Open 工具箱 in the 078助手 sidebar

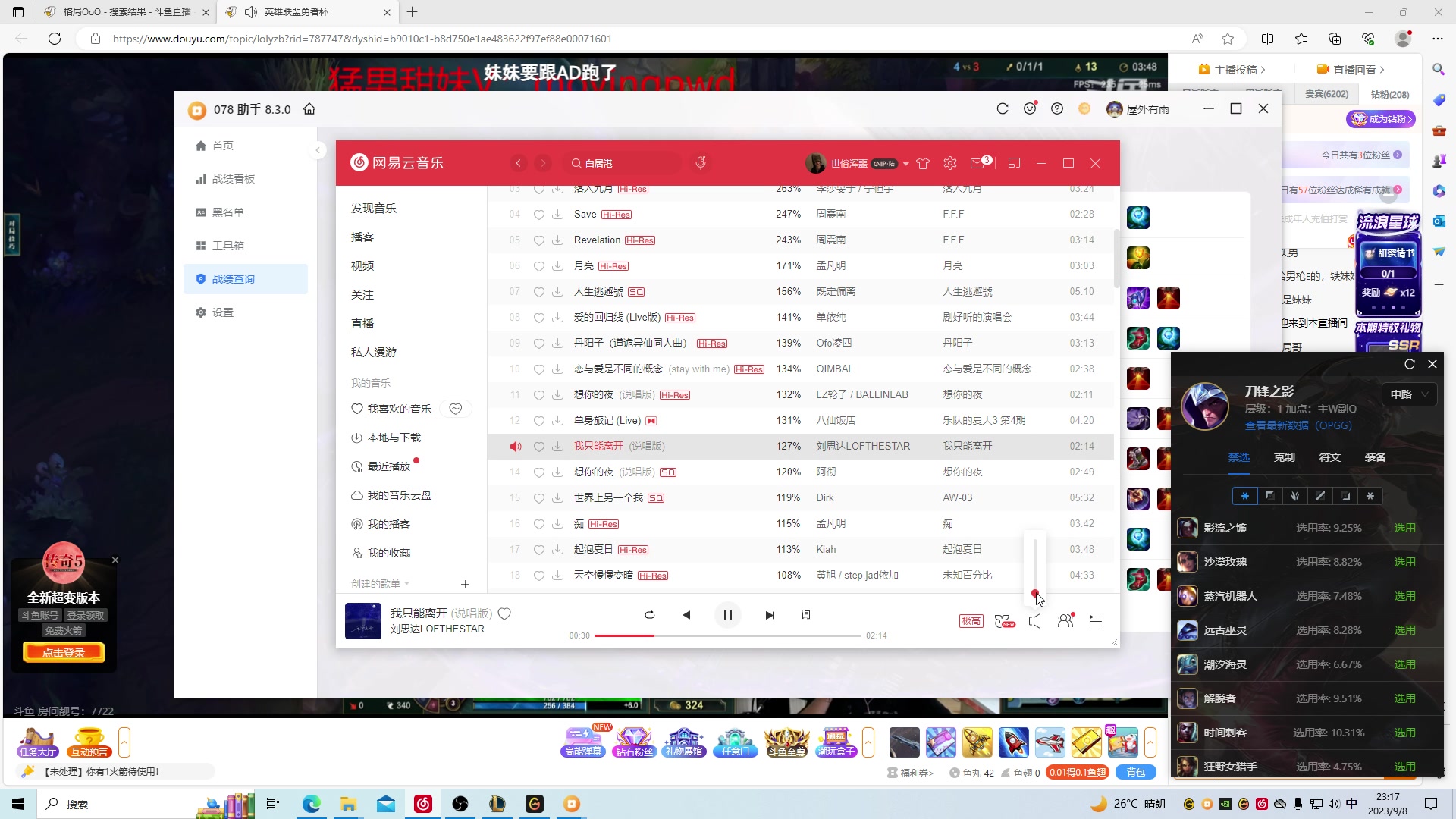[229, 245]
